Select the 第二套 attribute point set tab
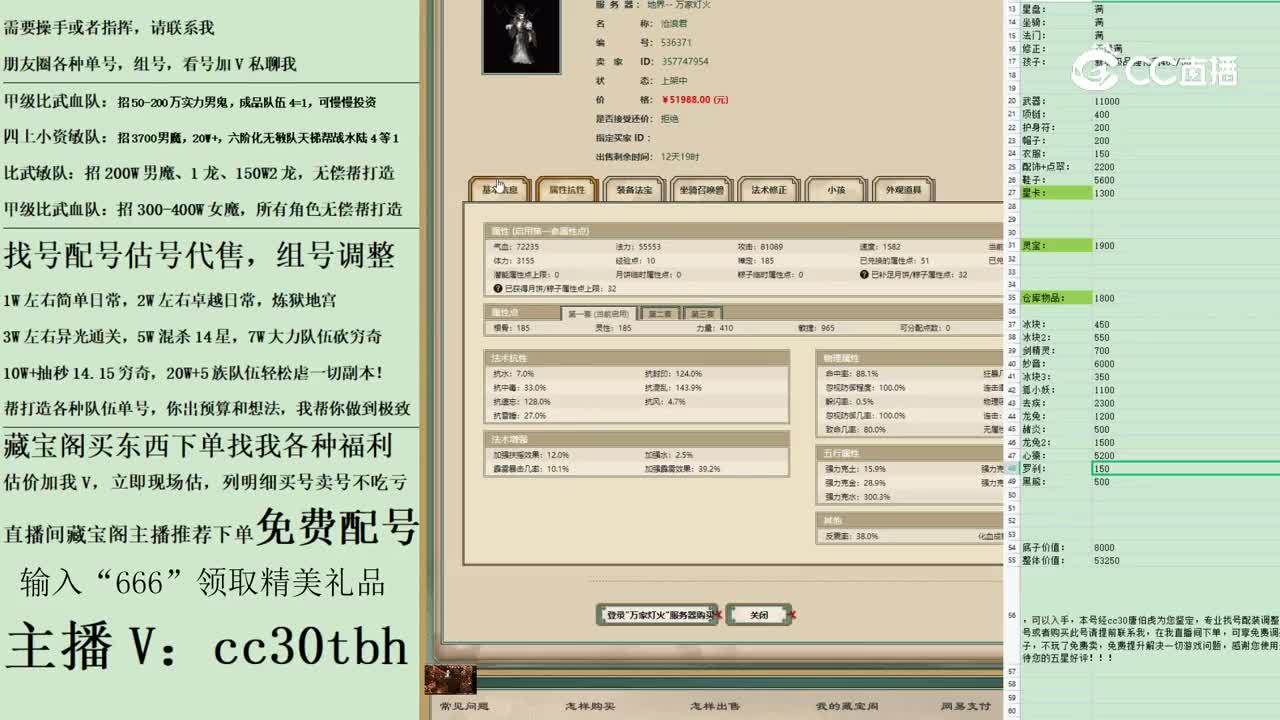 (x=660, y=314)
